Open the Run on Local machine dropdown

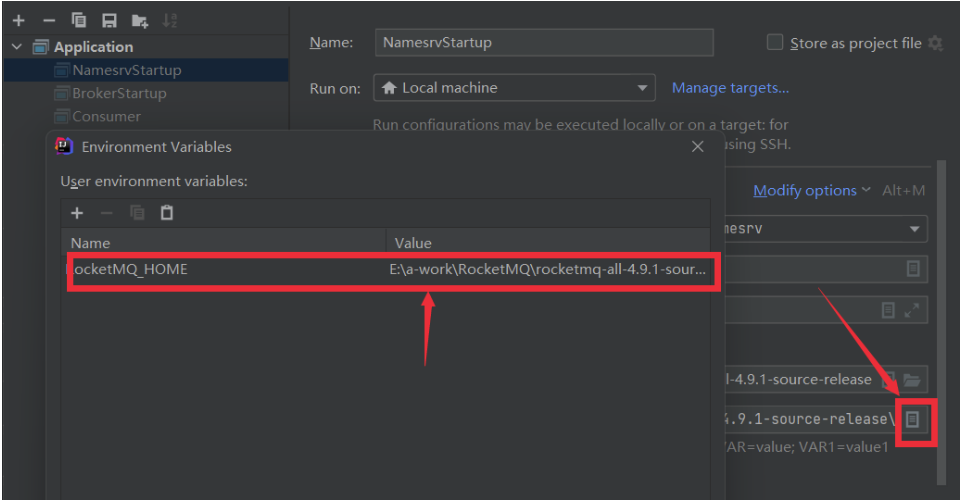click(514, 88)
